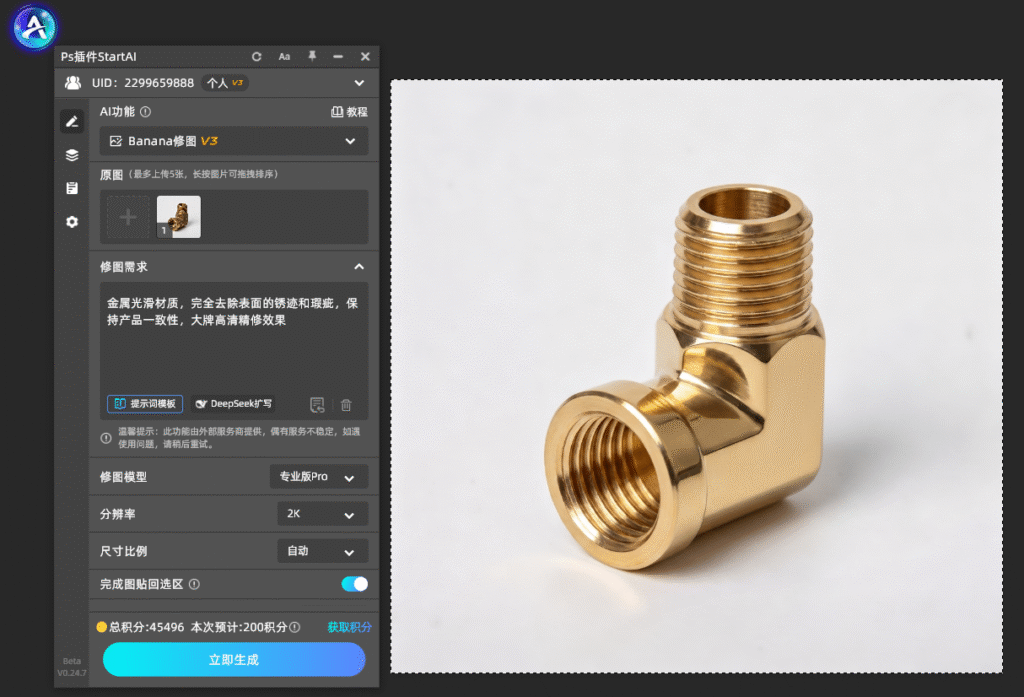Click the save prompt icon beside trash
Viewport: 1024px width, 697px height.
point(317,405)
